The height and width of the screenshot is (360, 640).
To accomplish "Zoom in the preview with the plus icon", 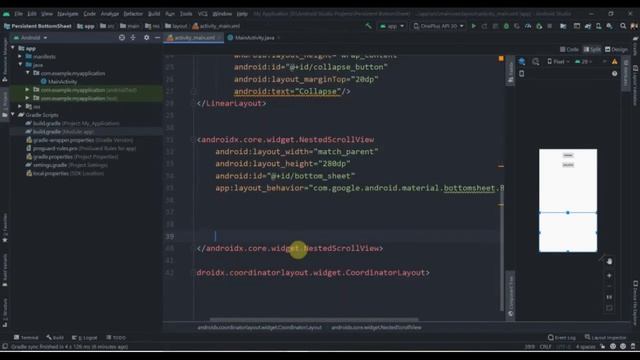I will [x=609, y=276].
